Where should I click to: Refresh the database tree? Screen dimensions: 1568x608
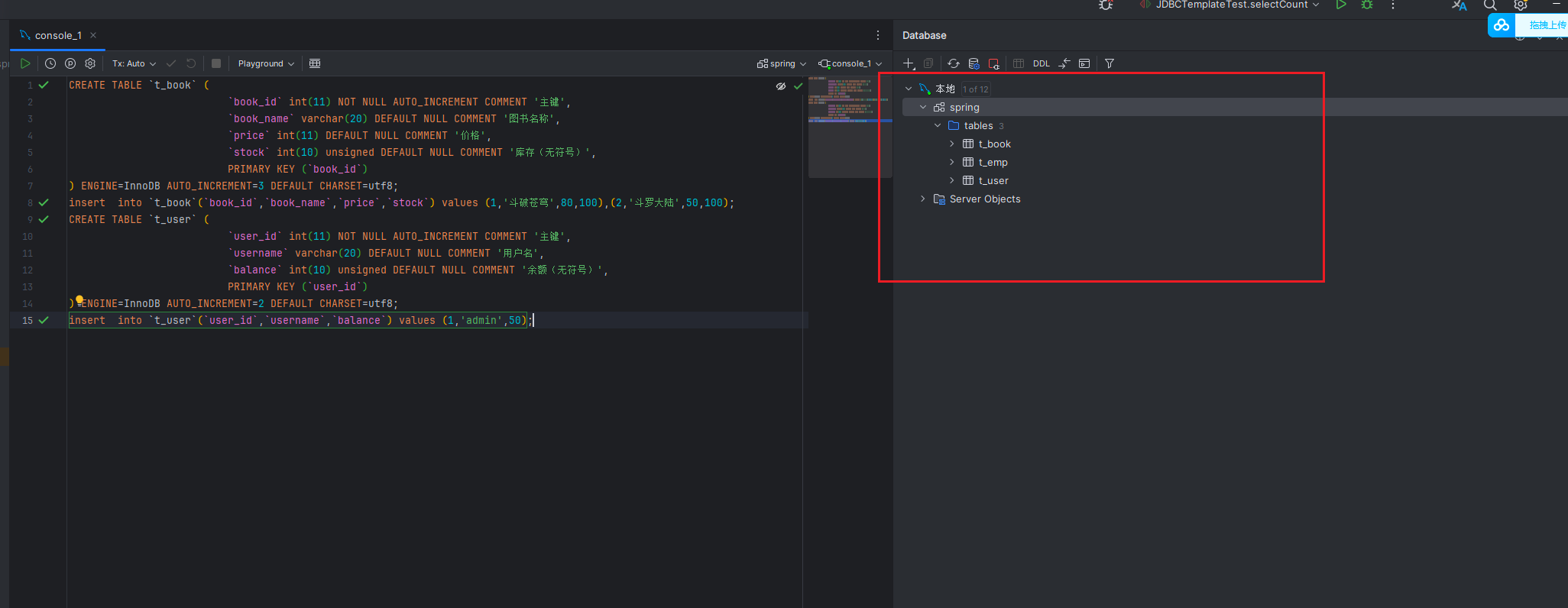(x=954, y=63)
